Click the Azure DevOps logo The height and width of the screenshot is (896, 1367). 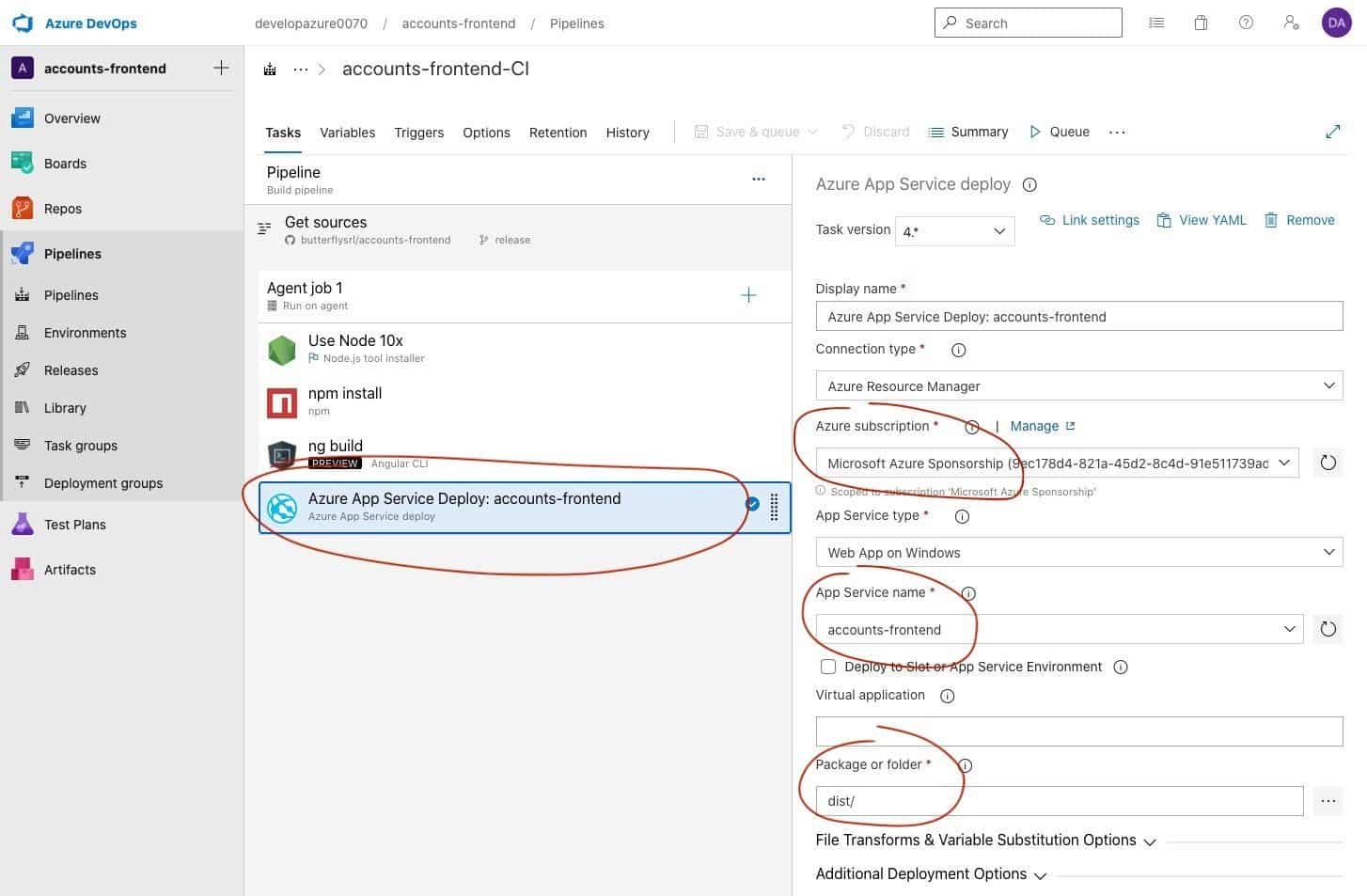(23, 23)
